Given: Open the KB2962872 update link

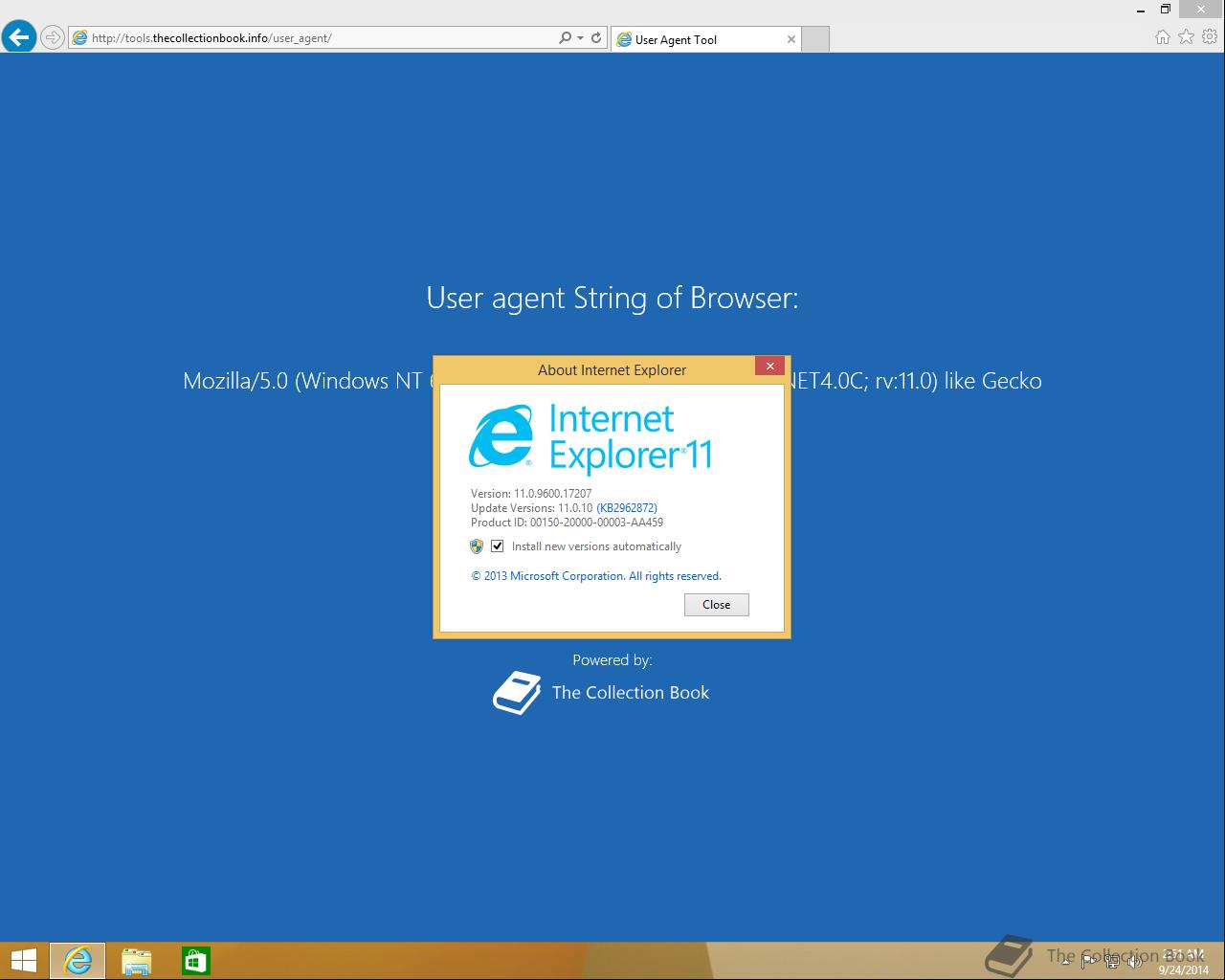Looking at the screenshot, I should tap(627, 508).
